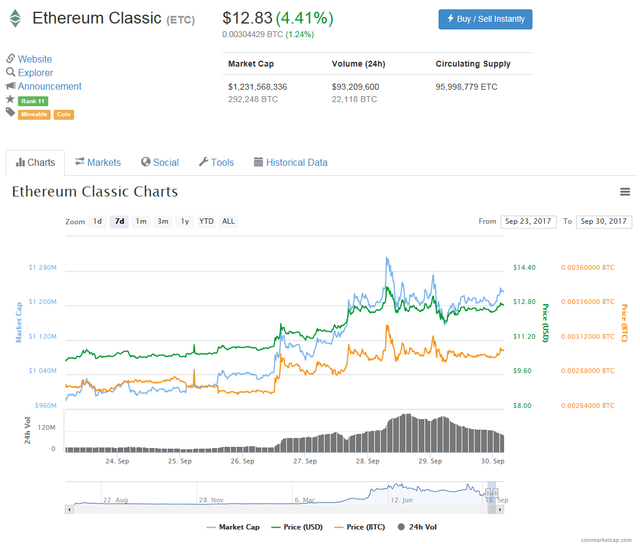Viewport: 640px width, 544px height.
Task: Click the megaphone icon beside Announcement
Action: click(11, 86)
